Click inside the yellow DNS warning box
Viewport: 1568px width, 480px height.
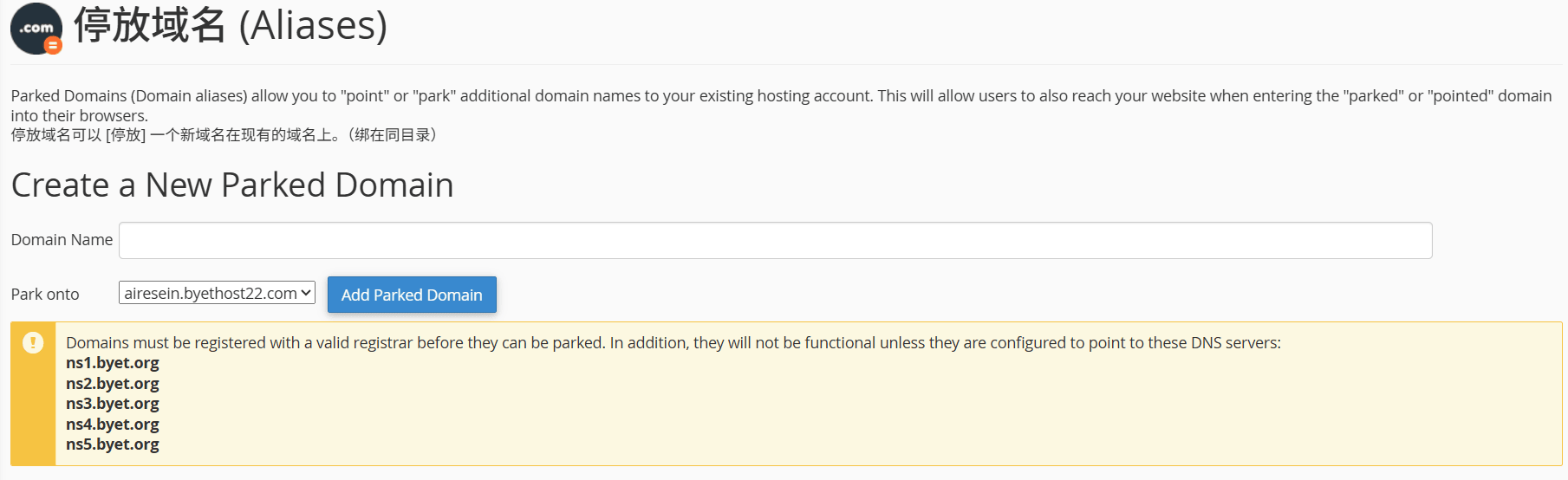786,394
